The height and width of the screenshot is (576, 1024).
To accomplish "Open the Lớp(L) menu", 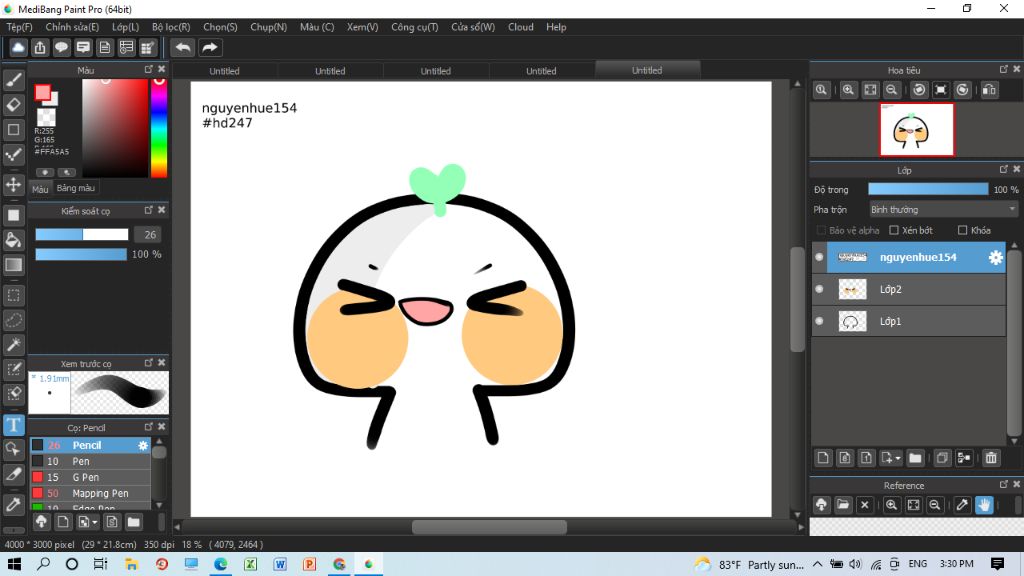I will [125, 27].
